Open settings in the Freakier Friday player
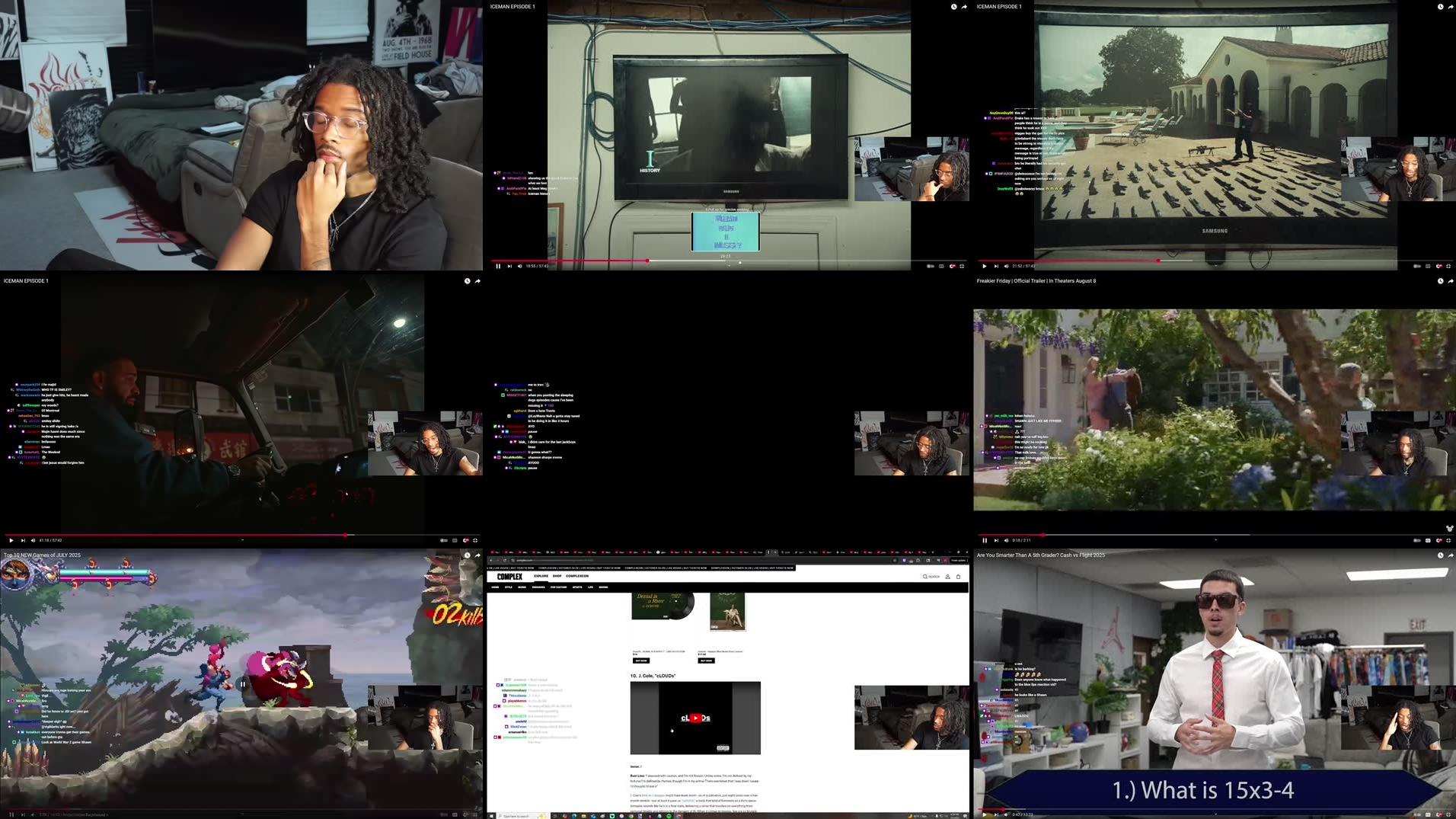 click(1438, 540)
